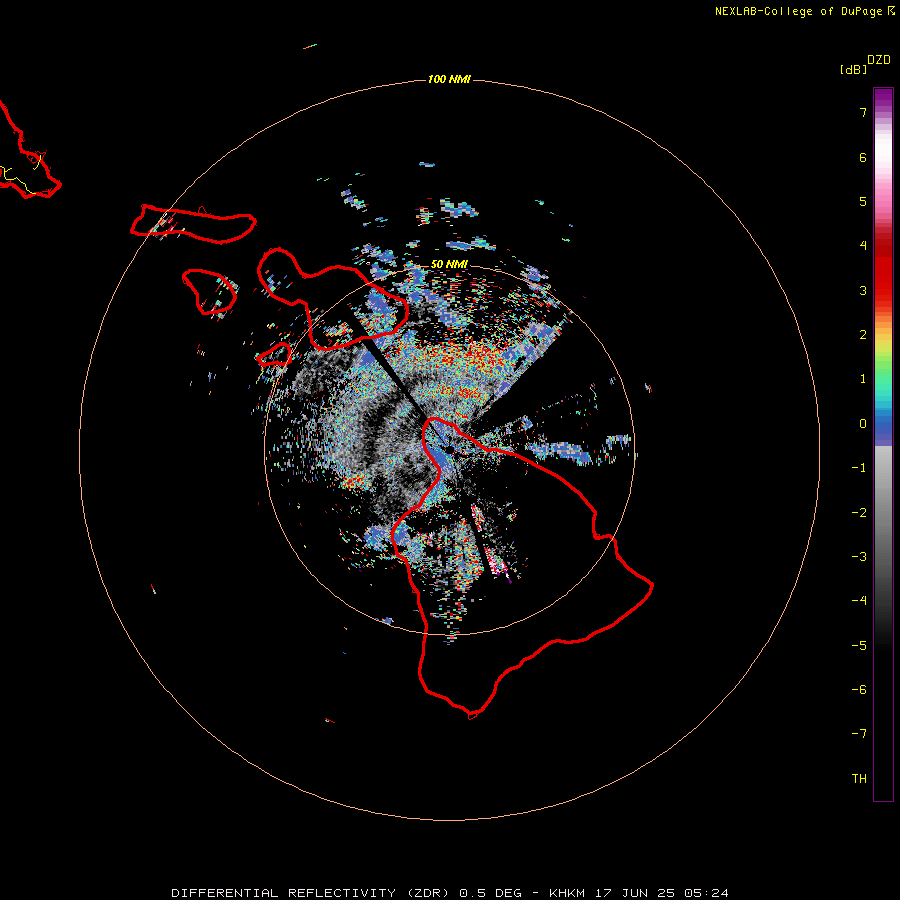
Task: Click the 100 NMI range ring label
Action: 449,79
